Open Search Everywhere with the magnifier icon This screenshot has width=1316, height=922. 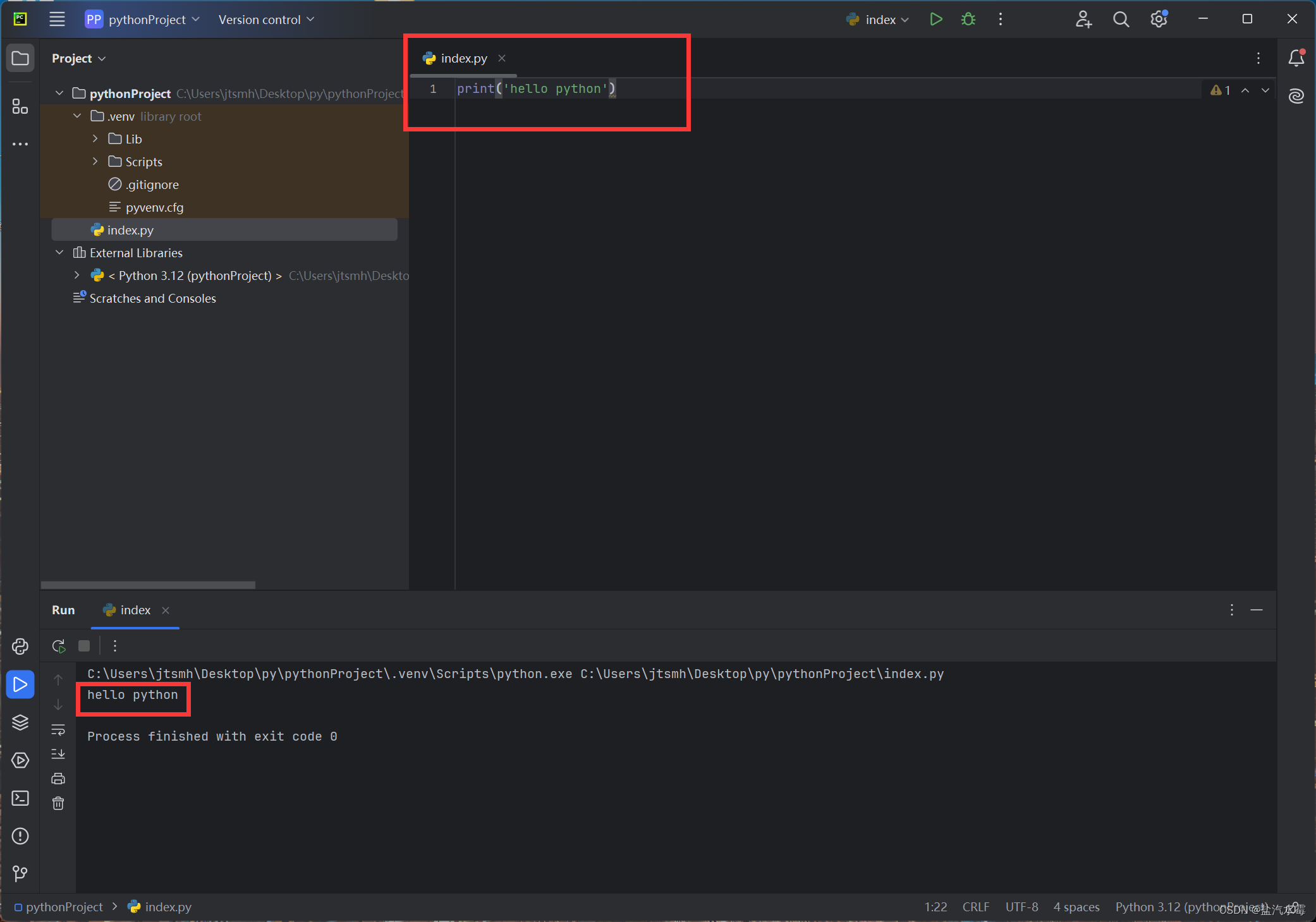1121,19
